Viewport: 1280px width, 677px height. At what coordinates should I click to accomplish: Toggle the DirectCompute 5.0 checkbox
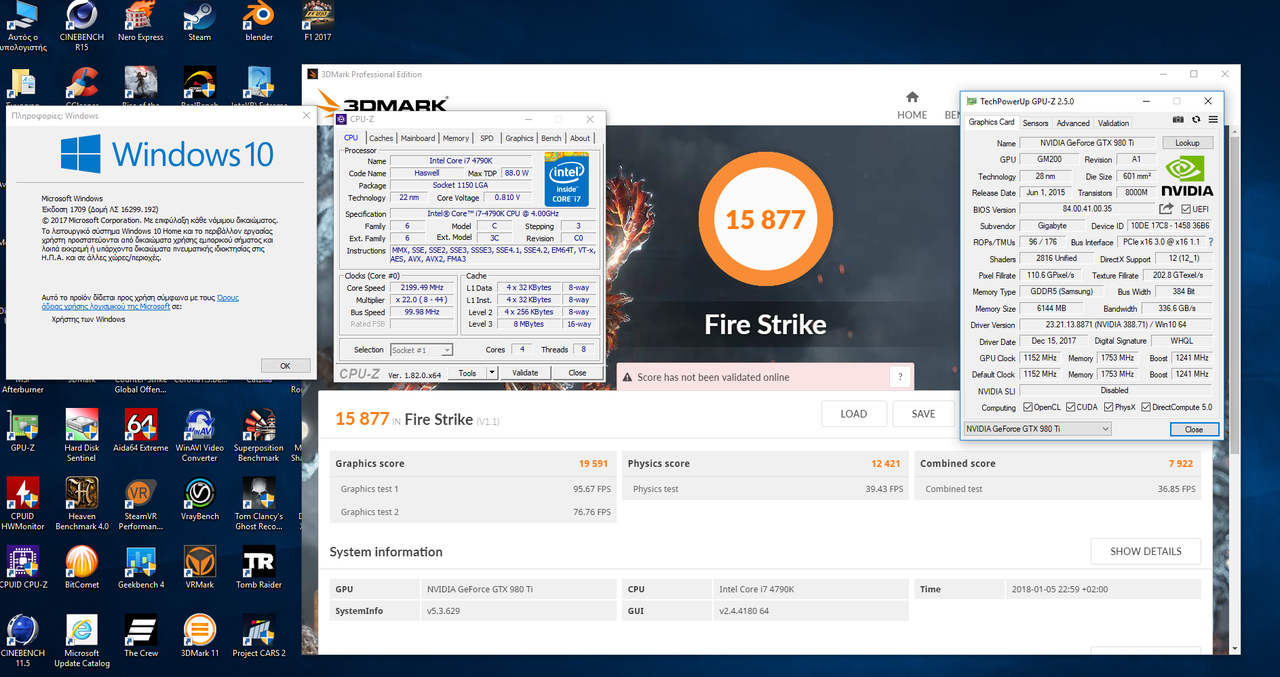[1144, 407]
